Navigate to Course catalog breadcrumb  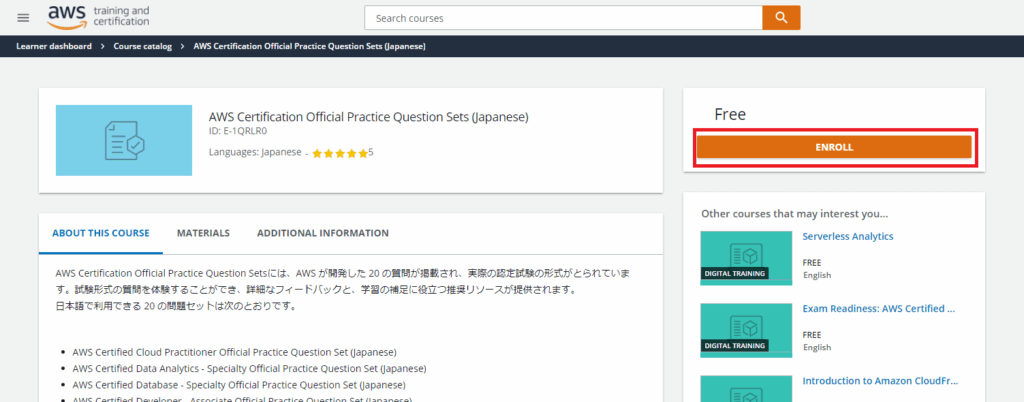pos(142,46)
